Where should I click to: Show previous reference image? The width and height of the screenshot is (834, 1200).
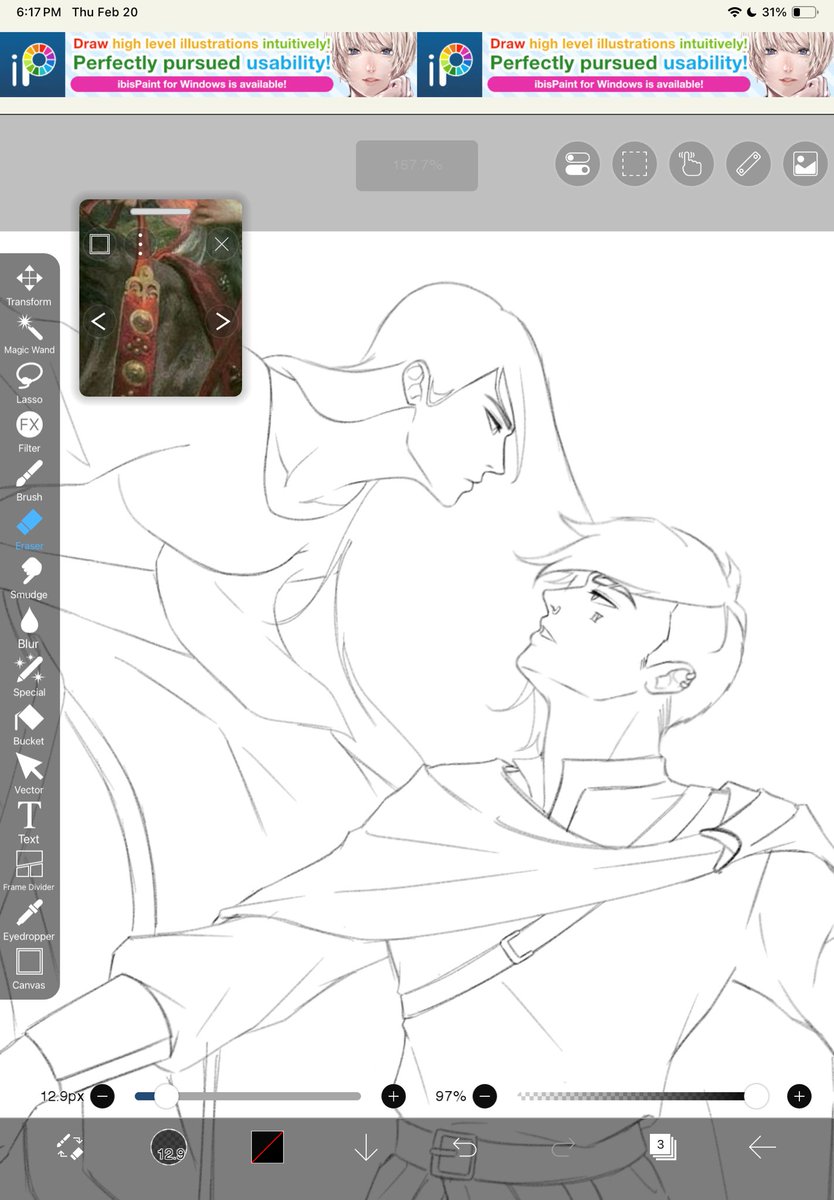(98, 321)
